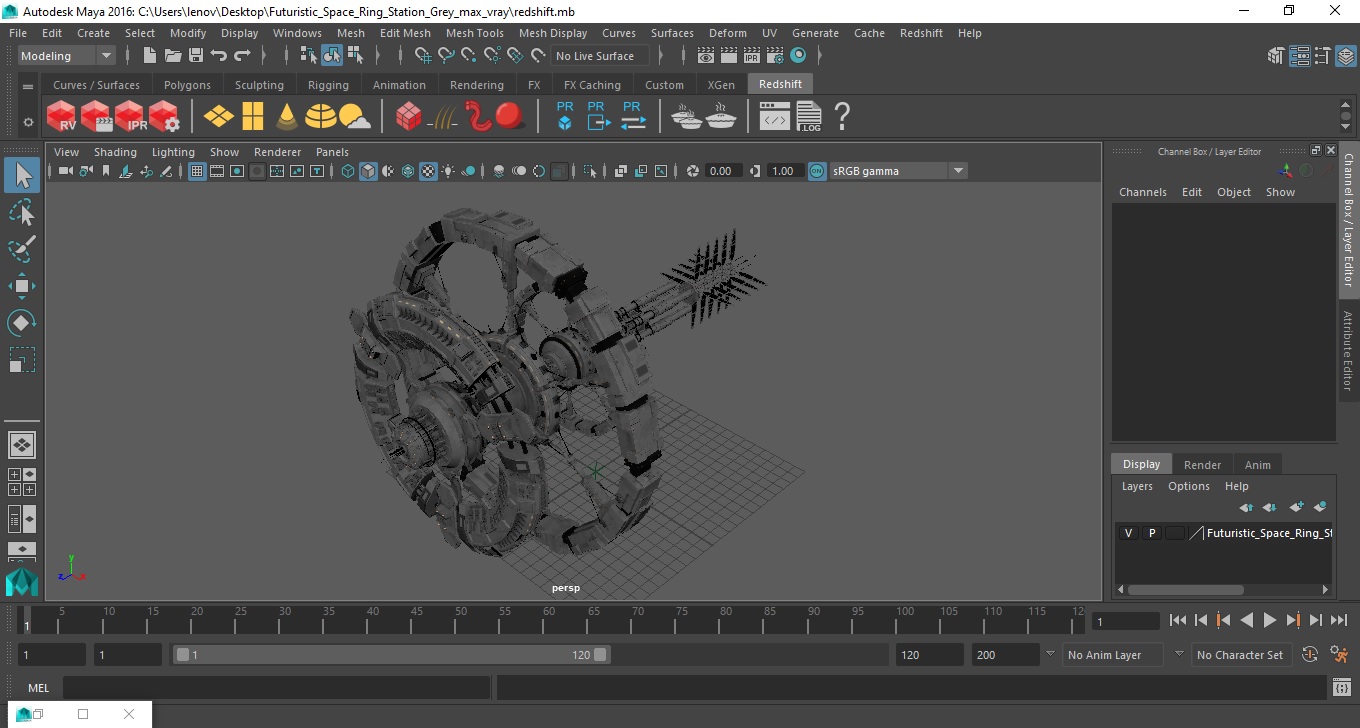Viewport: 1360px width, 728px height.
Task: Toggle viewport grid display
Action: point(197,171)
